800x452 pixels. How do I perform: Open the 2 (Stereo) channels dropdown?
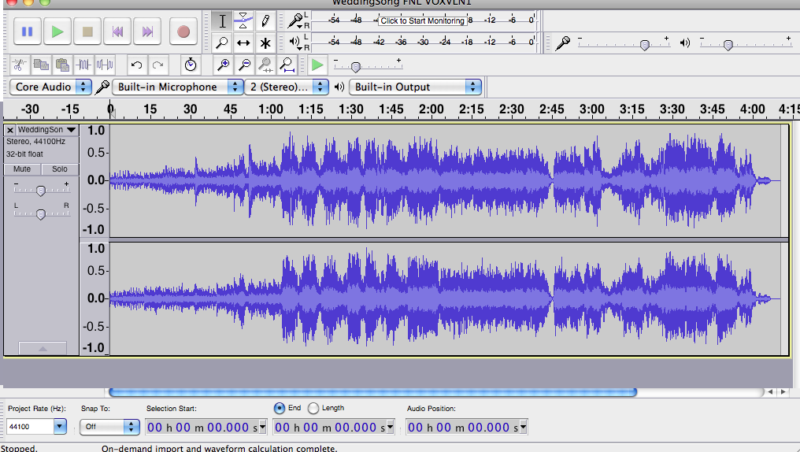tap(286, 87)
